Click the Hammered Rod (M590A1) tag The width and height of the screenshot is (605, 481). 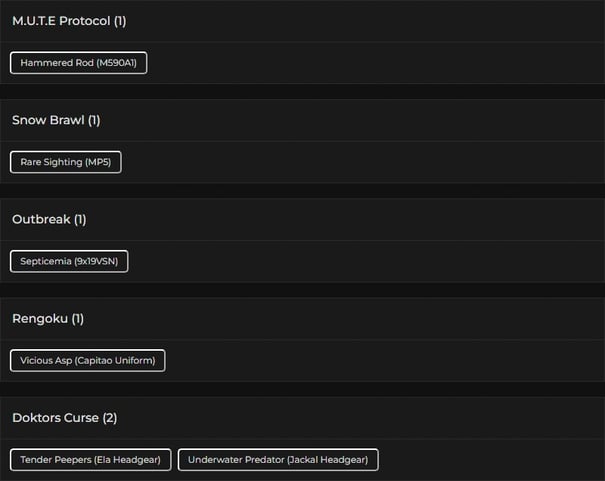(x=78, y=63)
